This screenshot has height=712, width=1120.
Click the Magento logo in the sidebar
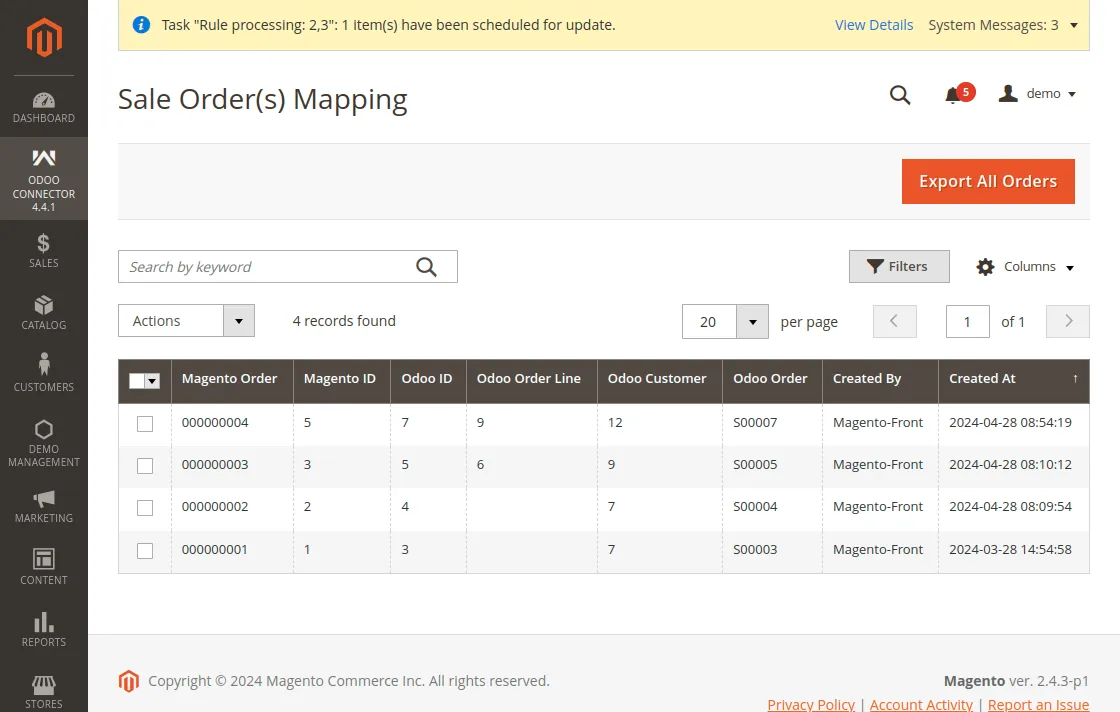44,38
